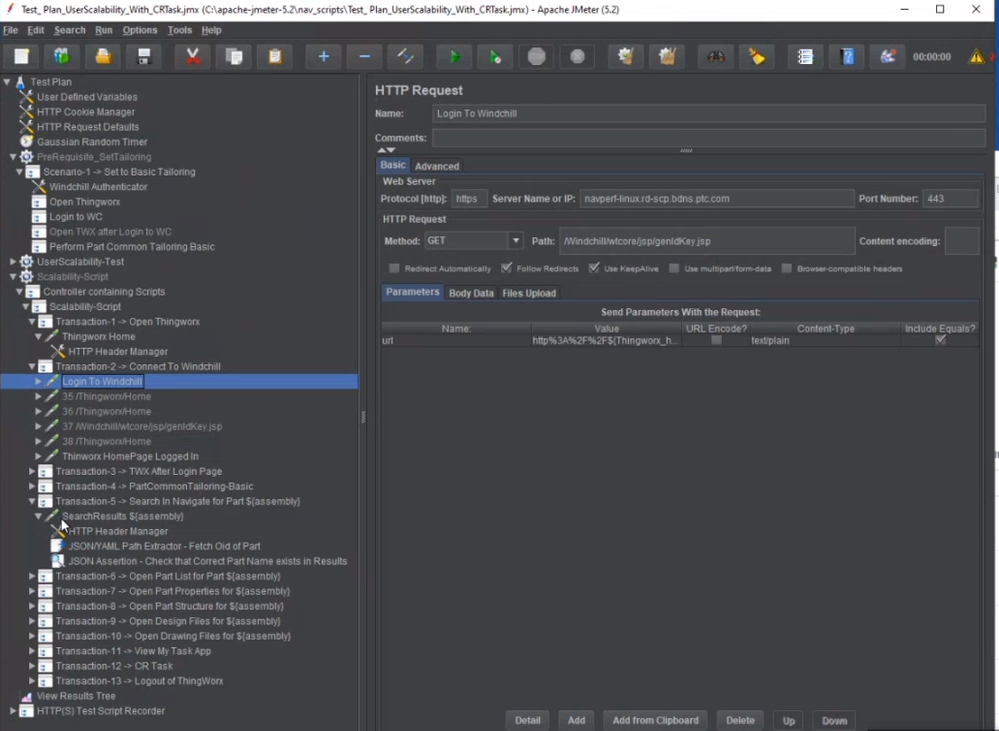
Task: Toggle URL Encode checkbox for url parameter
Action: [x=716, y=340]
